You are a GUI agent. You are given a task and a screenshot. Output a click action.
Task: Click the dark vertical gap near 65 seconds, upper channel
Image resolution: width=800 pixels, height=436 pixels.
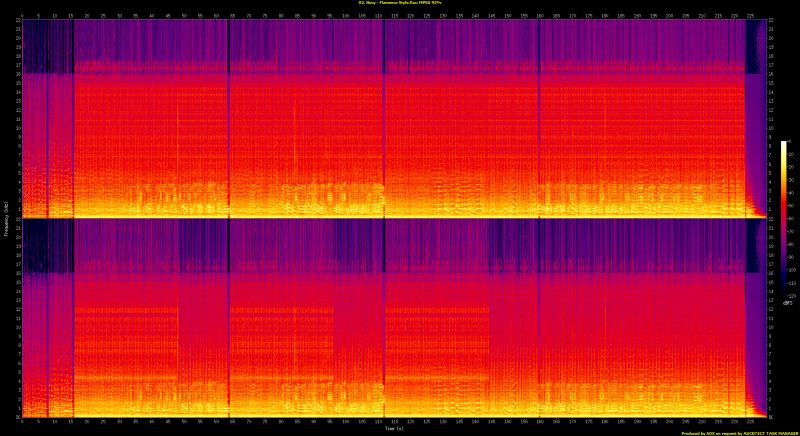click(229, 120)
